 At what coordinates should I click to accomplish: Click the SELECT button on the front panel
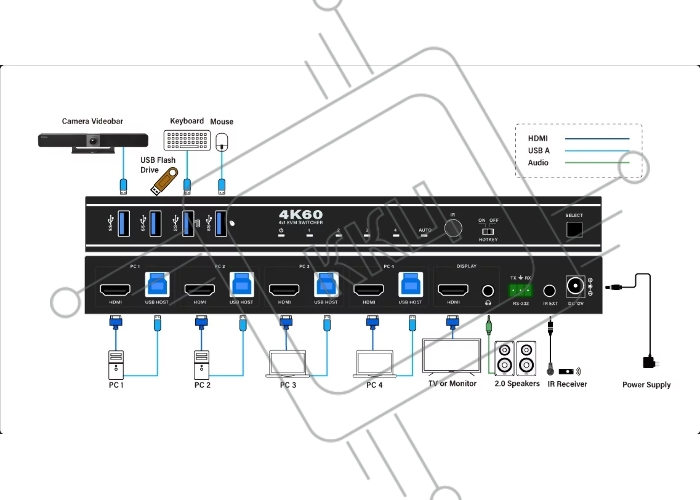[574, 229]
